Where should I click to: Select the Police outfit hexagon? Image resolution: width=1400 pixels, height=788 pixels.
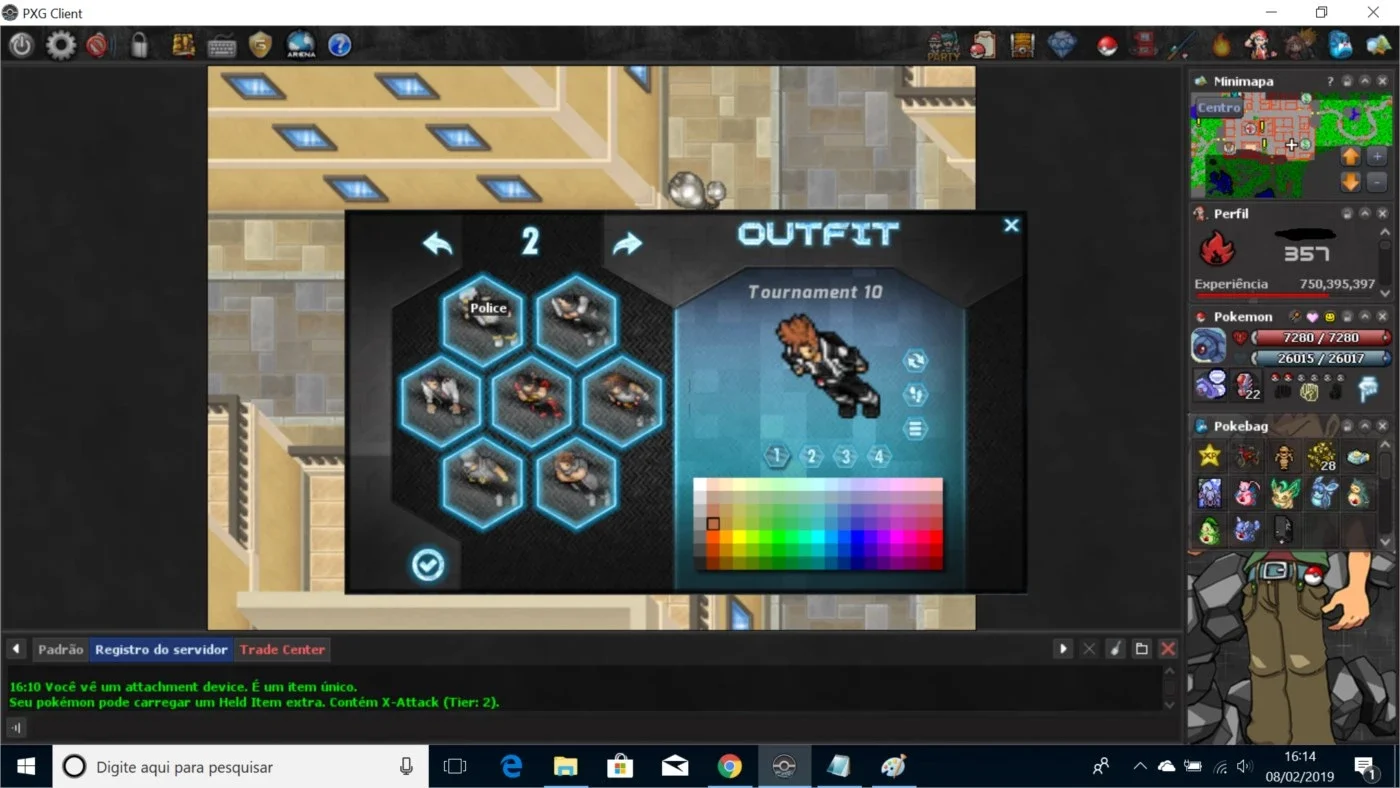[483, 320]
